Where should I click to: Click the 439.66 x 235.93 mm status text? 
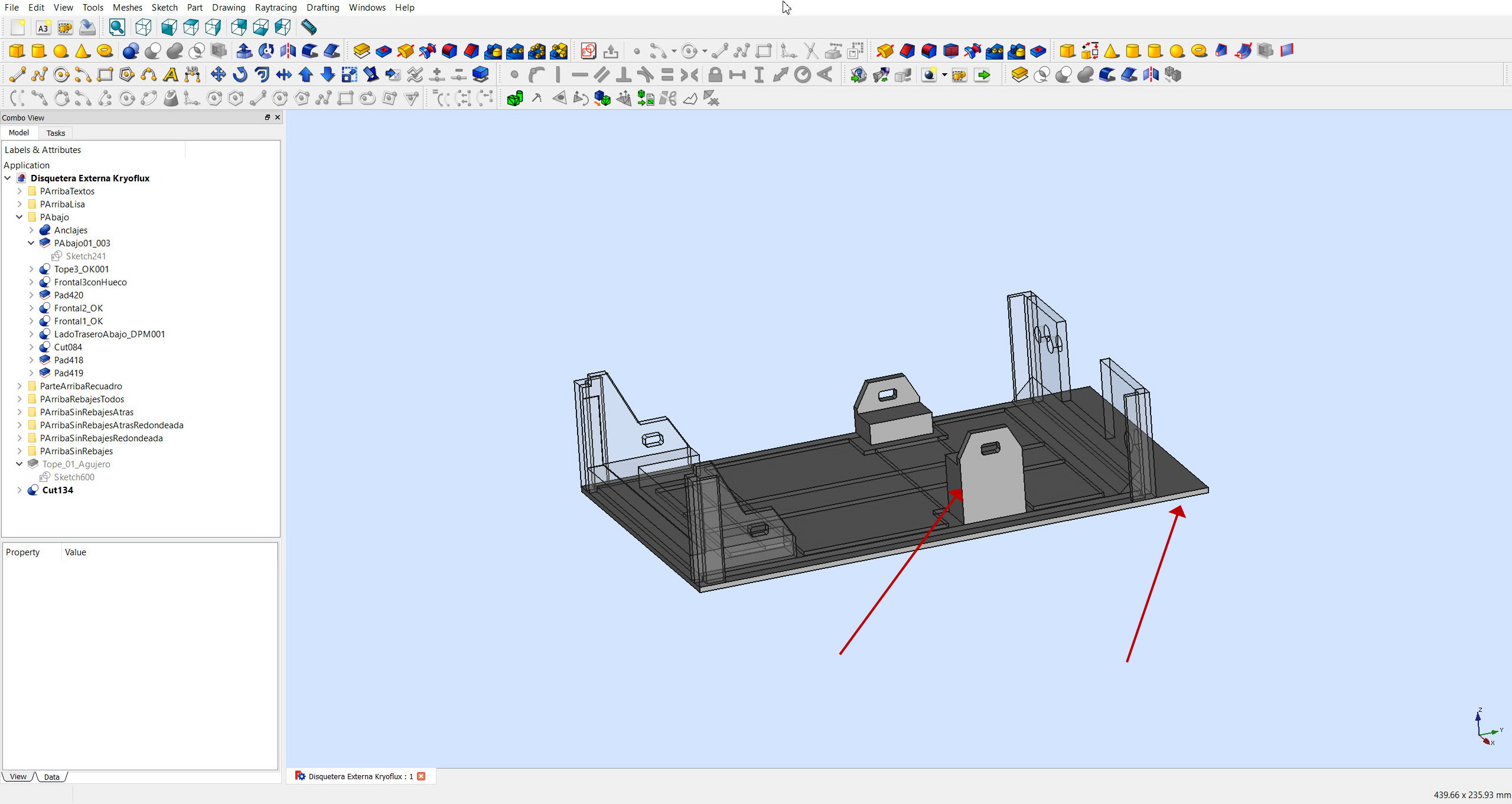1471,795
